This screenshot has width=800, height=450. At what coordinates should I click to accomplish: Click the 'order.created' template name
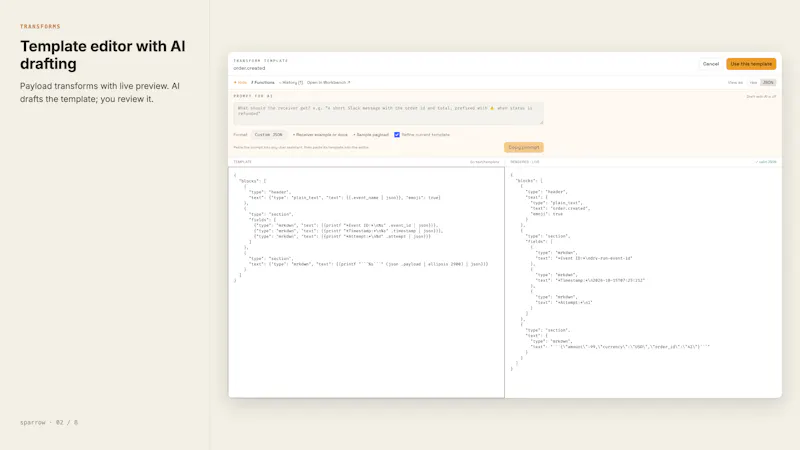tap(249, 68)
